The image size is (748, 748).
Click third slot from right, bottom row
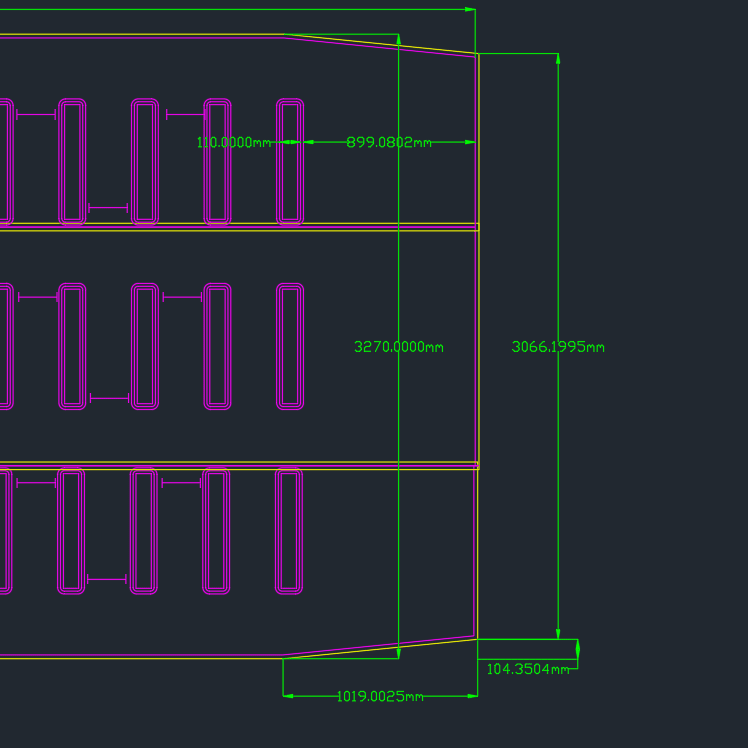(x=144, y=531)
